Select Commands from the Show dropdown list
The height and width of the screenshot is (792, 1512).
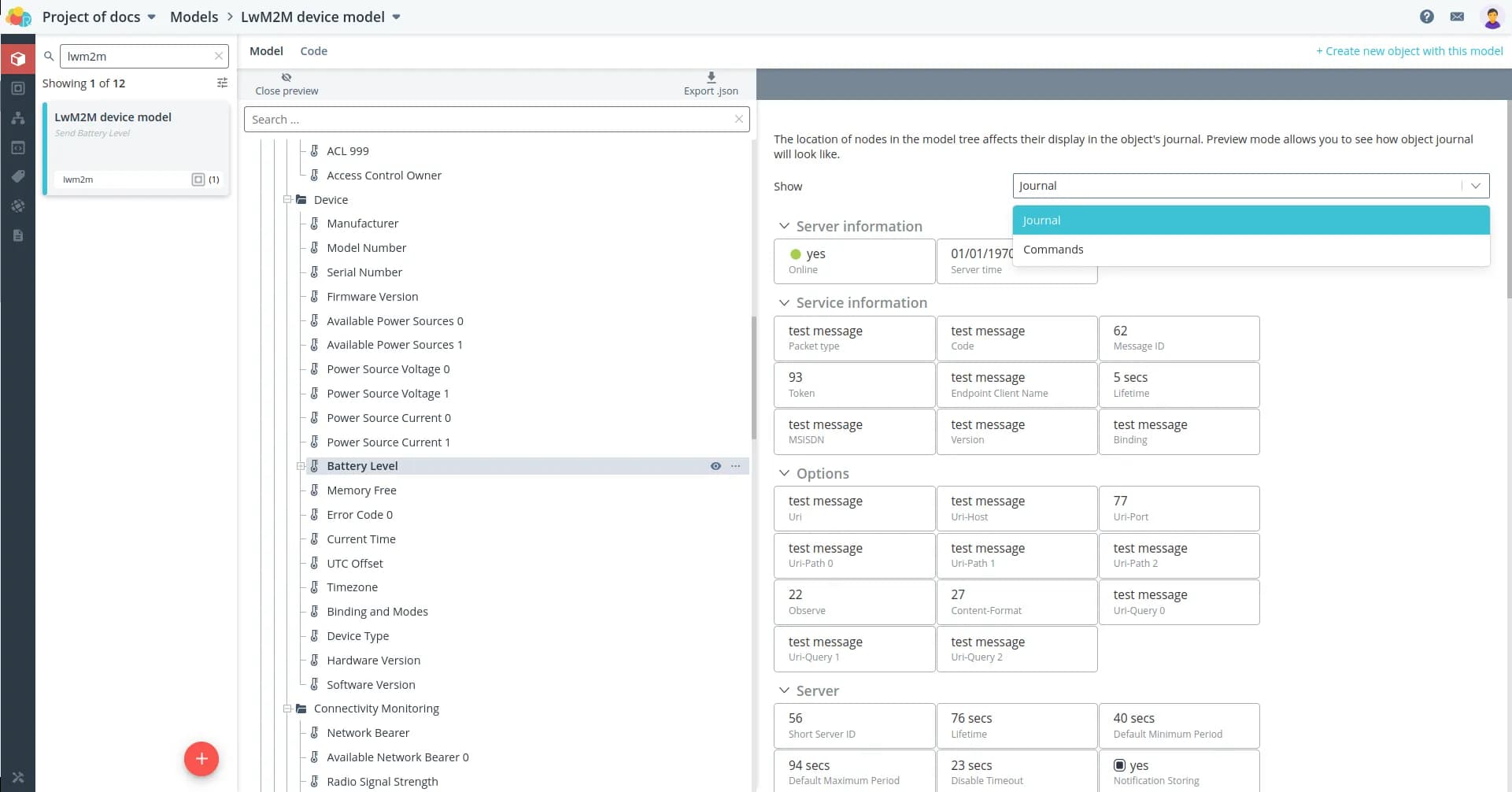(x=1053, y=250)
